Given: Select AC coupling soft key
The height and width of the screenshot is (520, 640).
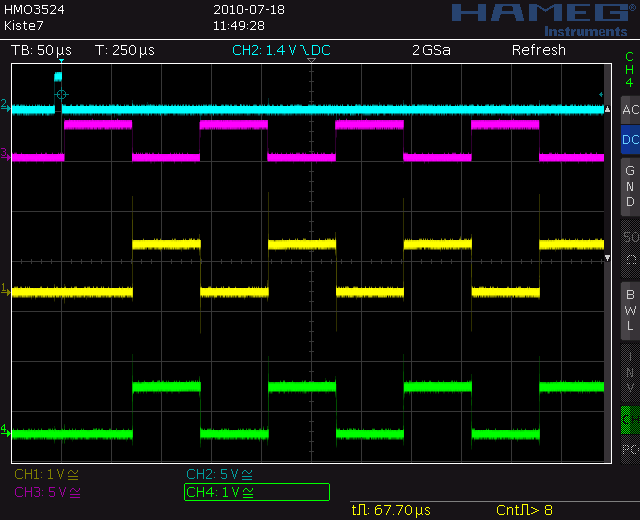Looking at the screenshot, I should 630,110.
